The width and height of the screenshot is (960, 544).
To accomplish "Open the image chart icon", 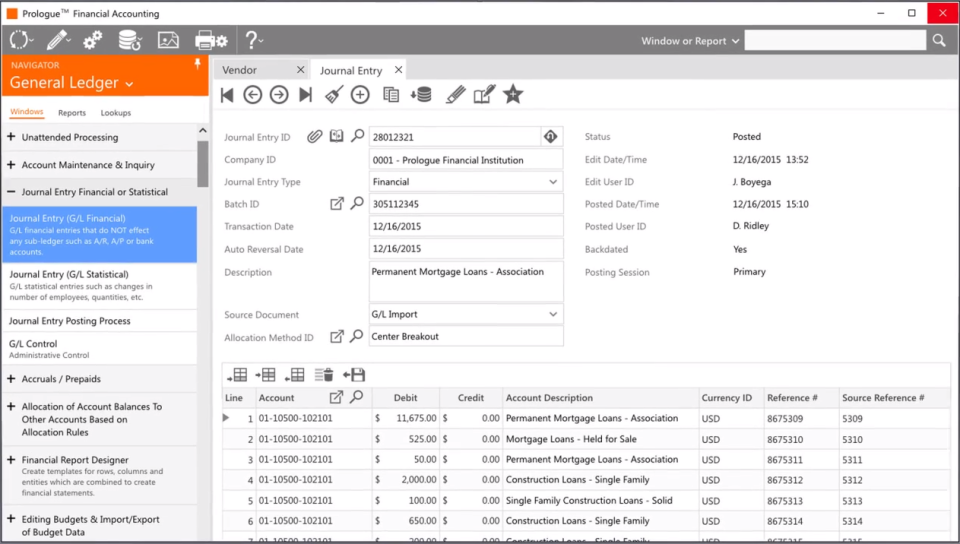I will click(x=168, y=40).
